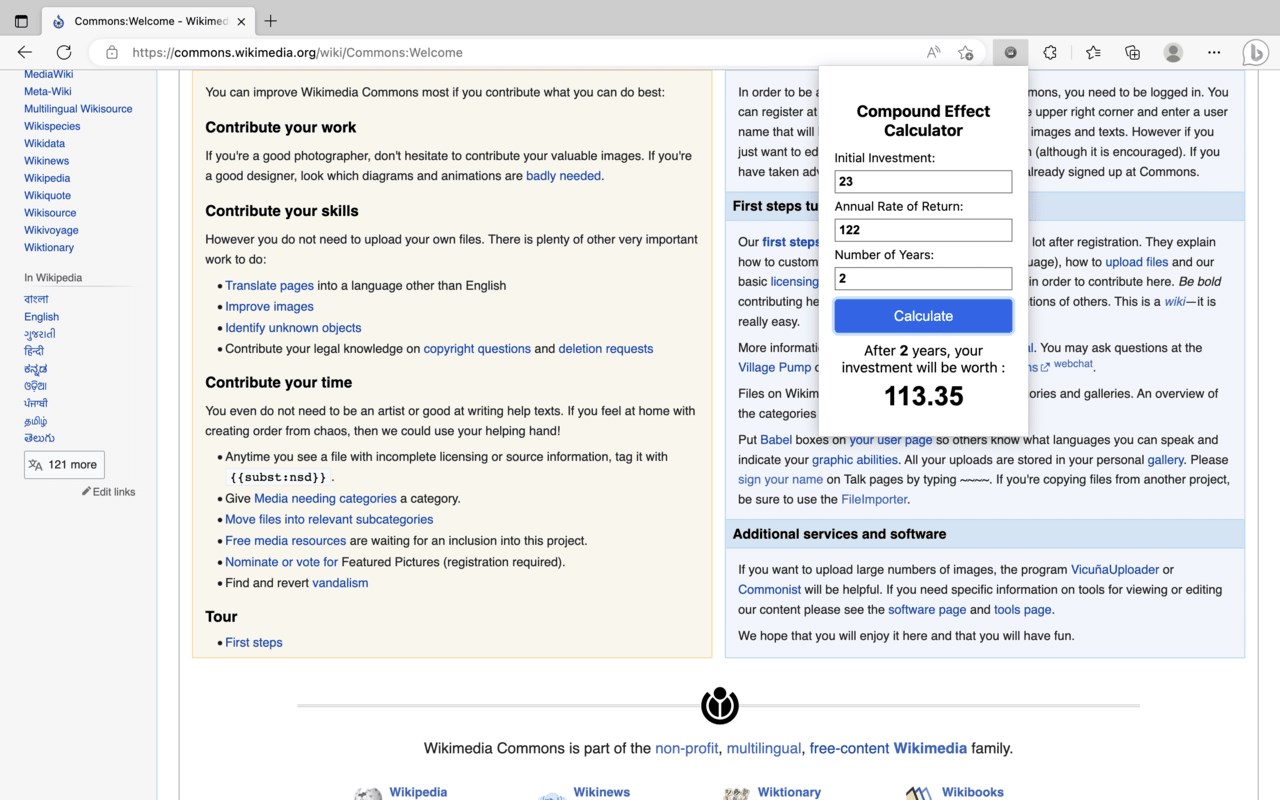The width and height of the screenshot is (1280, 800).
Task: Open the copyright questions link
Action: [x=477, y=349]
